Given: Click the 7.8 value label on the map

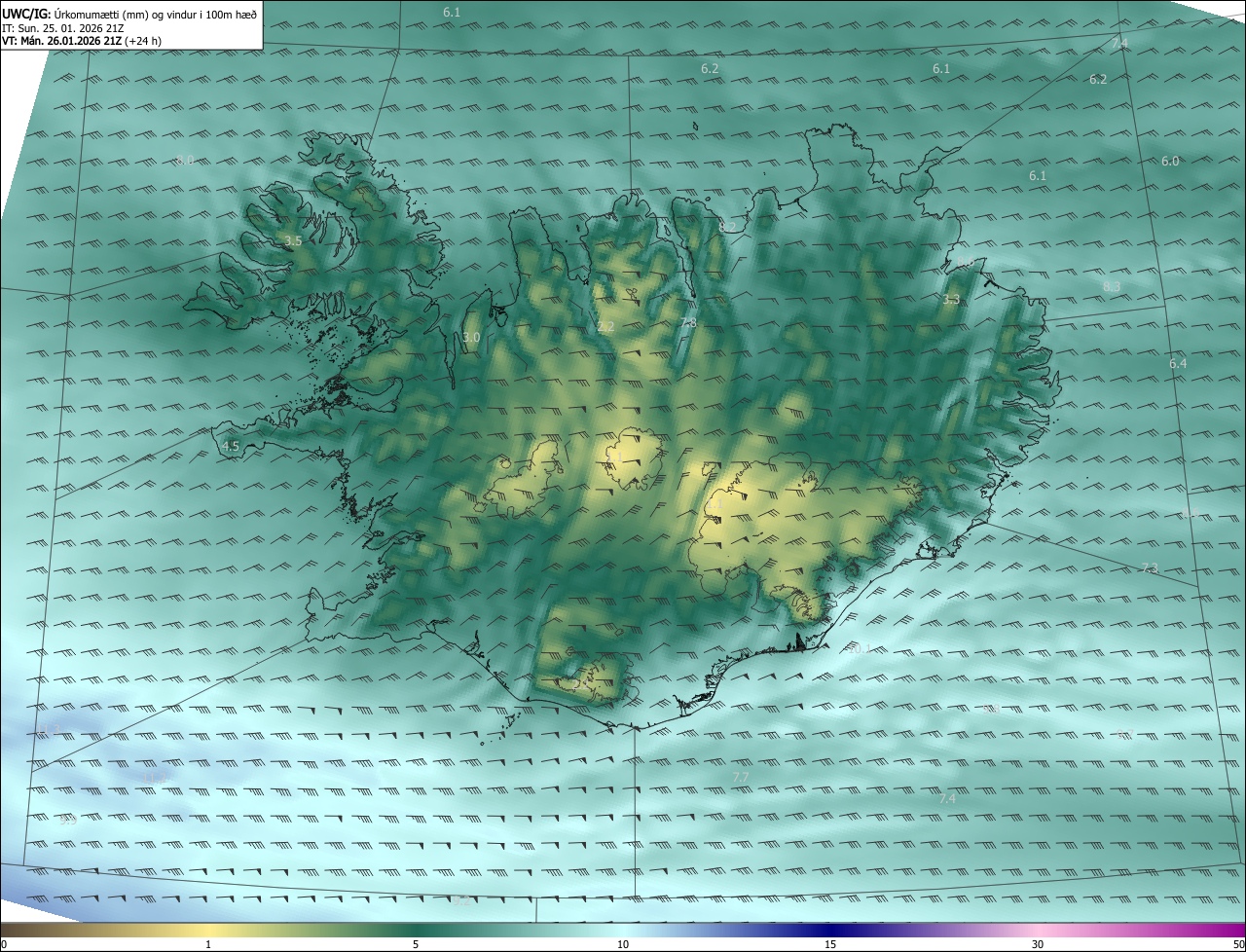Looking at the screenshot, I should (688, 323).
